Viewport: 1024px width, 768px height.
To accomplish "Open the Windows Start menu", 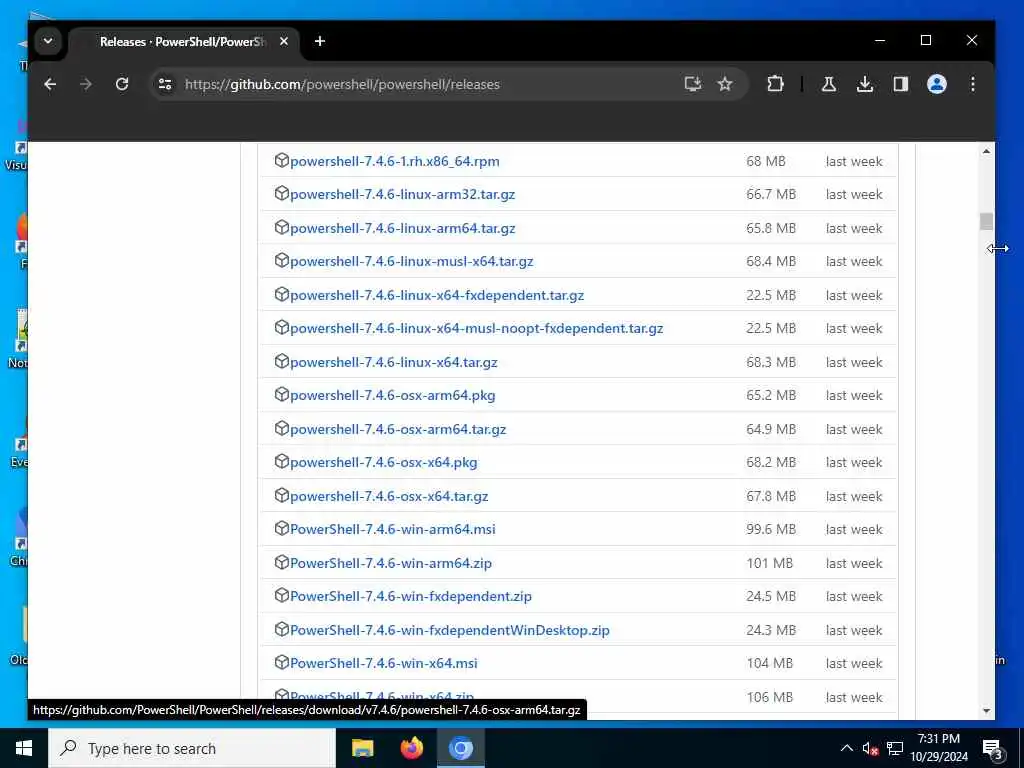I will tap(24, 748).
